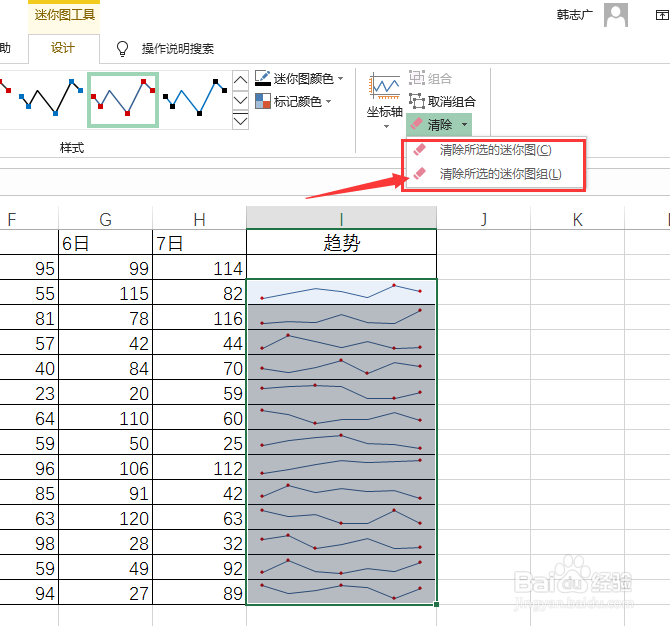Move the style gallery up one row
The height and width of the screenshot is (626, 670).
pyautogui.click(x=241, y=80)
